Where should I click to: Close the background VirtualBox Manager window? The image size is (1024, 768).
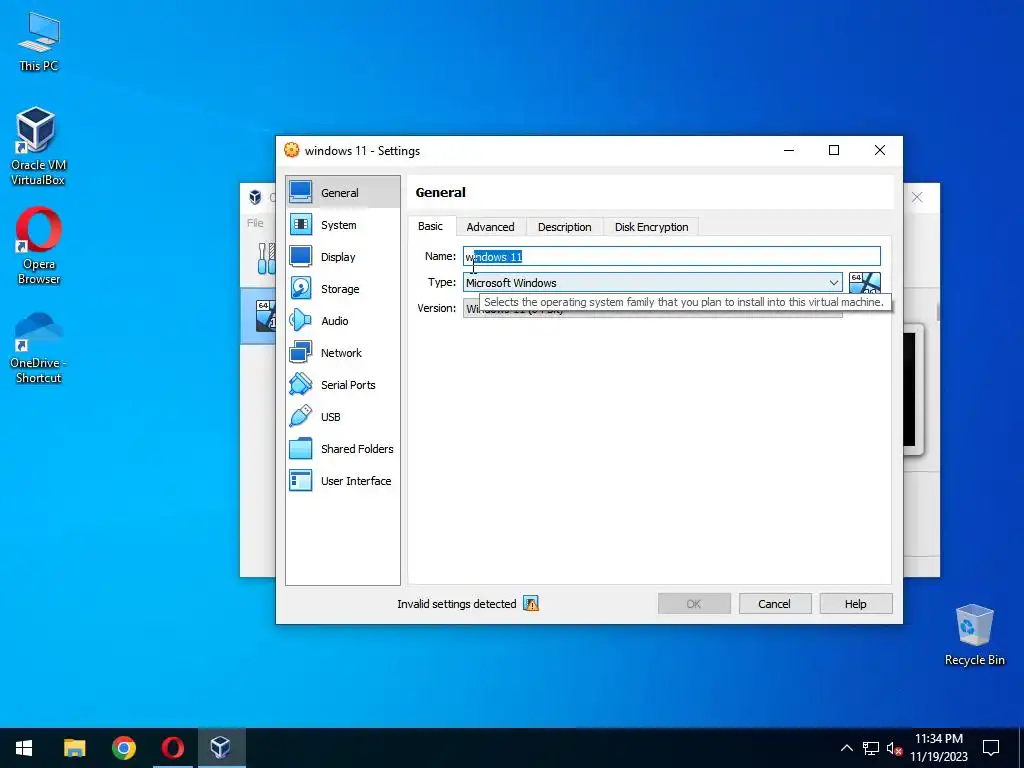[917, 197]
